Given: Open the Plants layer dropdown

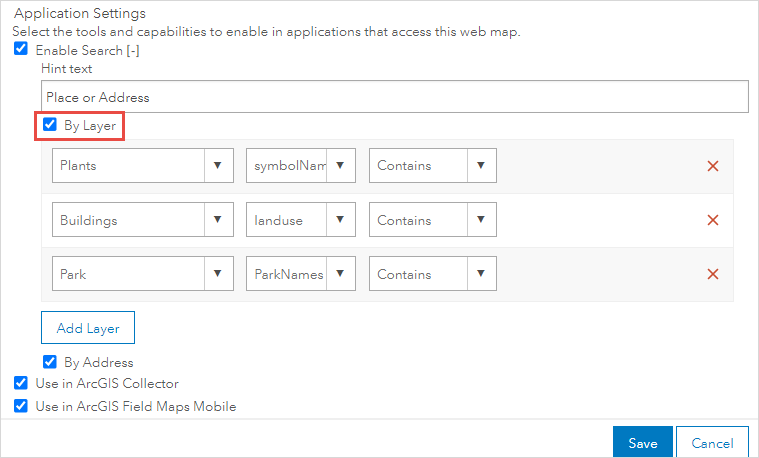Looking at the screenshot, I should pyautogui.click(x=142, y=166).
